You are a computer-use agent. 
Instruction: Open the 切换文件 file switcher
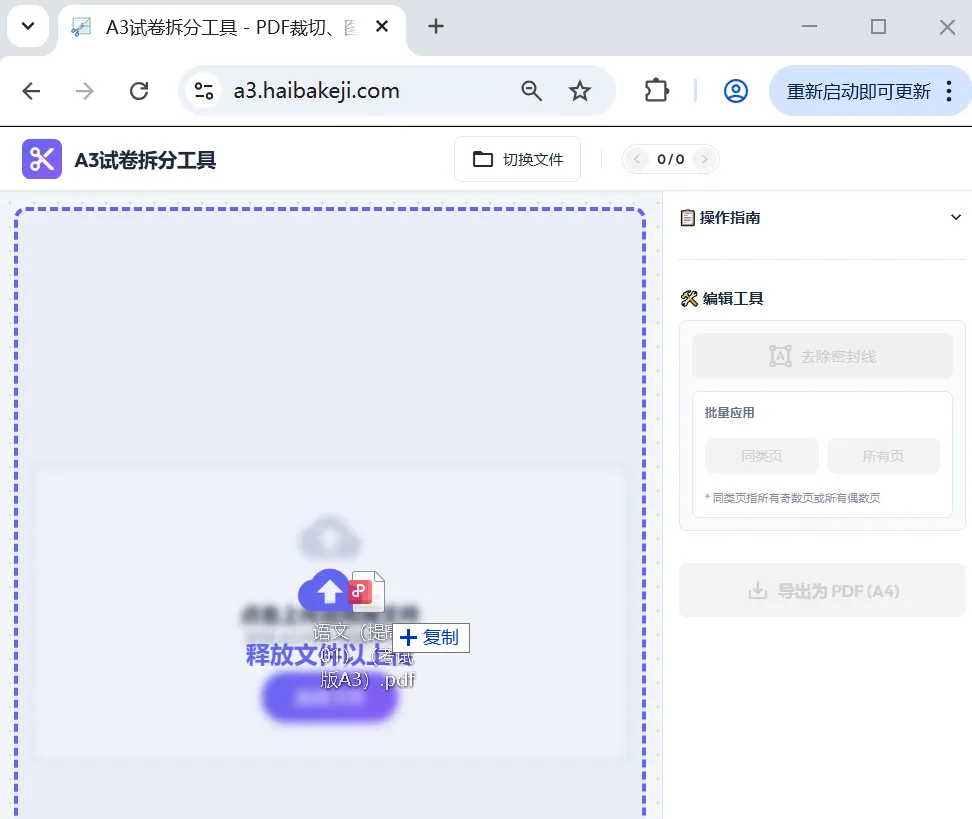(518, 159)
